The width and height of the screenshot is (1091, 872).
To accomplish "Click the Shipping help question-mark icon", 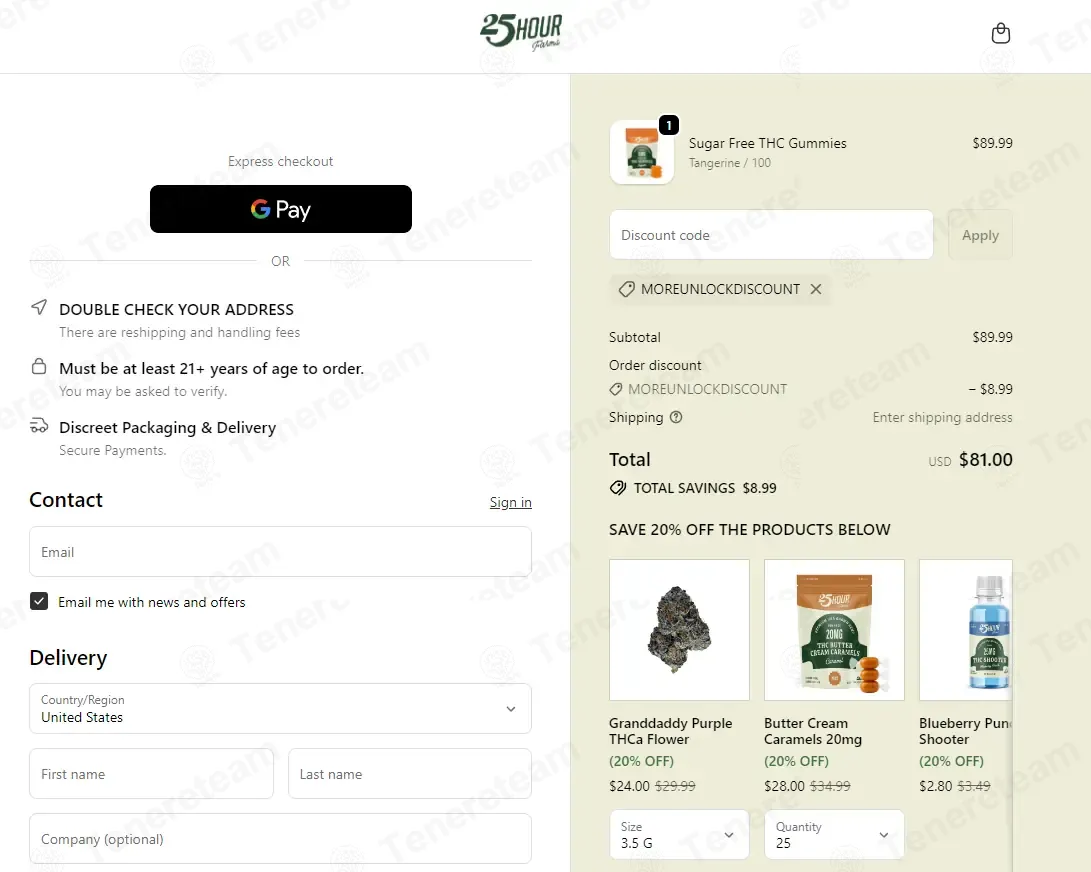I will pyautogui.click(x=676, y=417).
